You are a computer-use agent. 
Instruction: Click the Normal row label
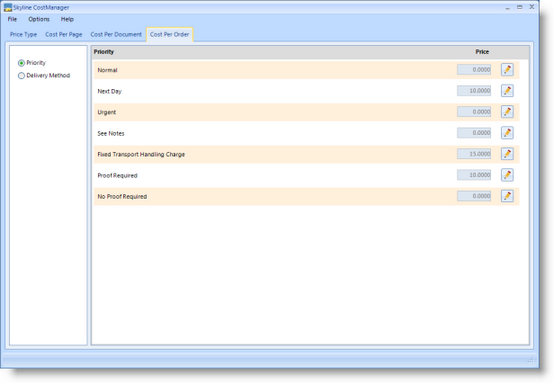point(107,70)
